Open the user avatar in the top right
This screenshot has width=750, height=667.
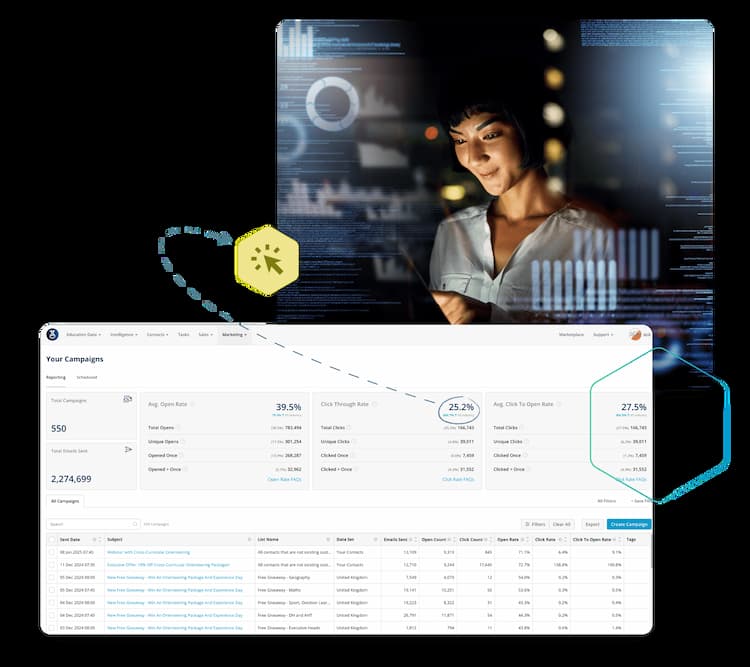tap(634, 335)
